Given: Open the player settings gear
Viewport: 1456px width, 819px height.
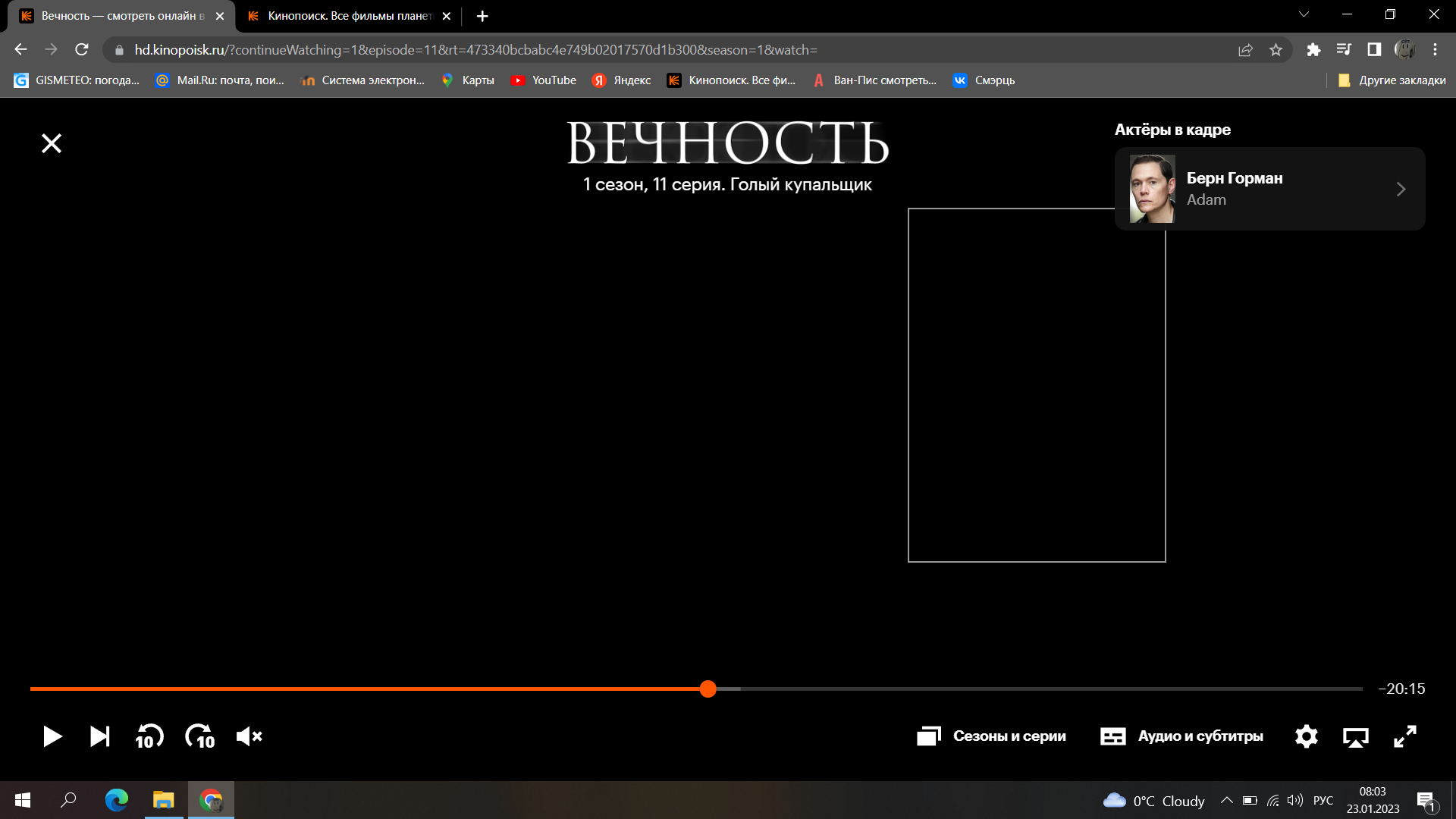Looking at the screenshot, I should point(1306,736).
